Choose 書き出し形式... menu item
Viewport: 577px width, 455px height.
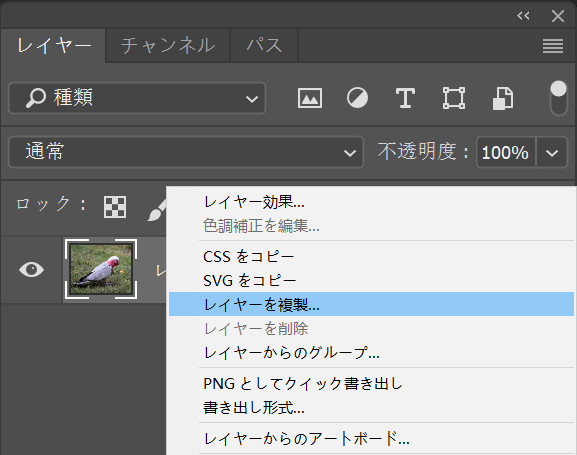pyautogui.click(x=371, y=408)
